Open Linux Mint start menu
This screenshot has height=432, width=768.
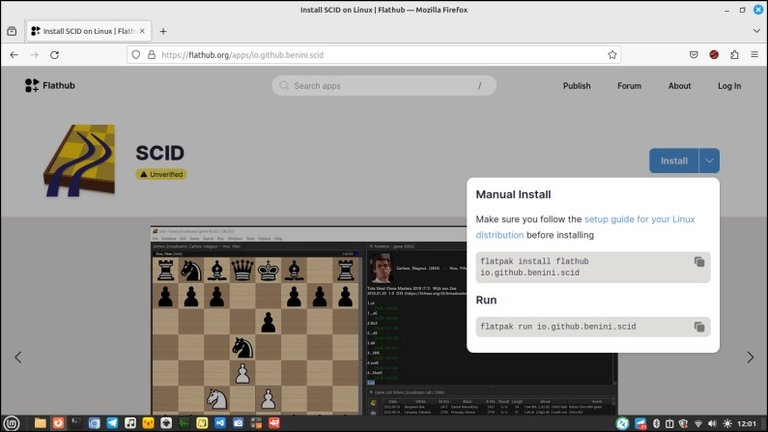11,423
